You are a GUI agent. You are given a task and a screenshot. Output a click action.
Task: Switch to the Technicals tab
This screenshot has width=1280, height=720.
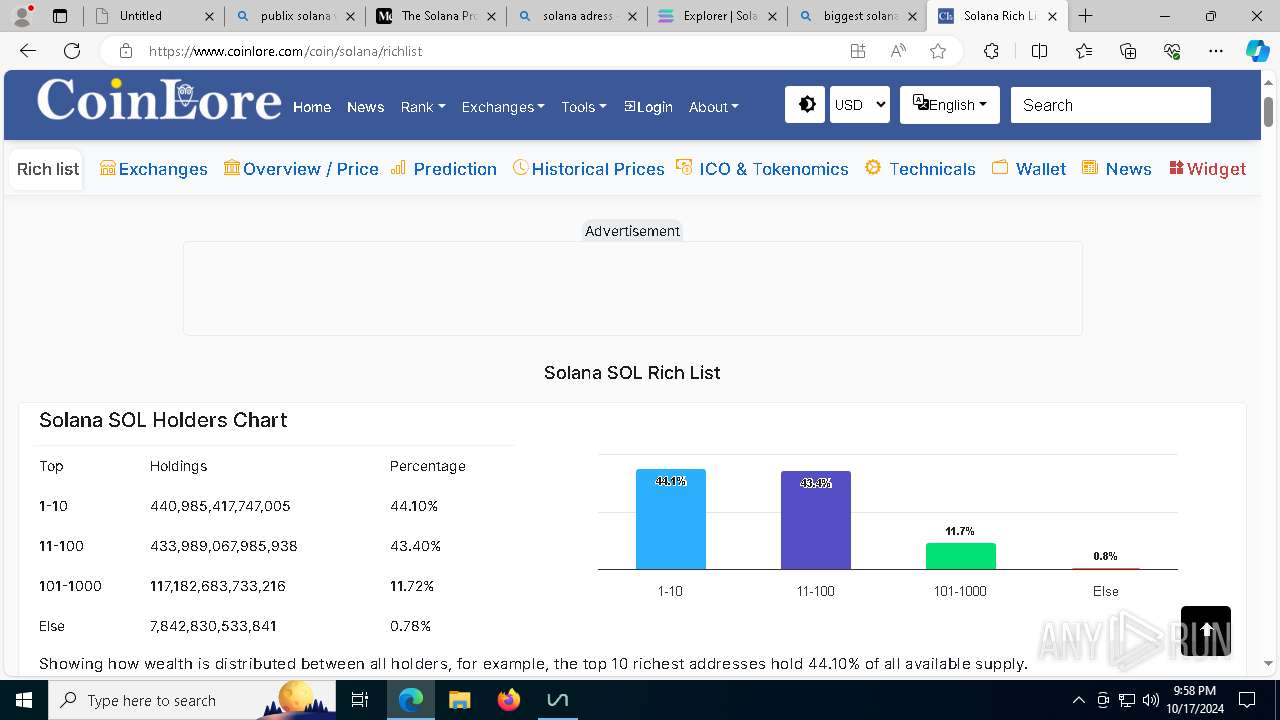(x=920, y=169)
